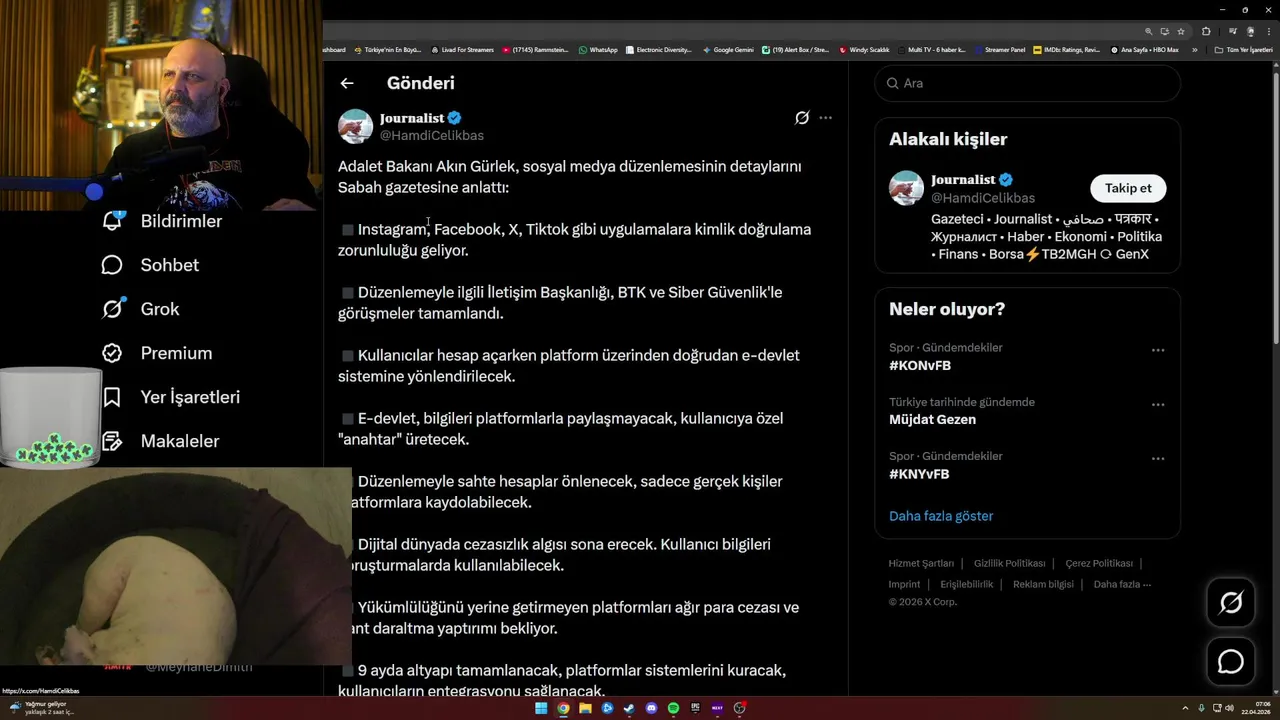Focus the Ara search field

[1027, 83]
